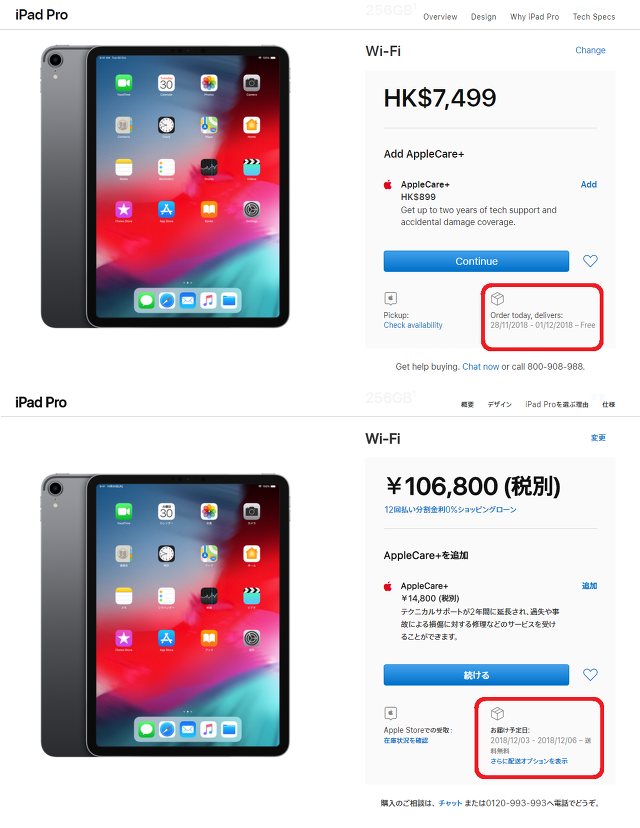
Task: Click the blue 続ける button
Action: pos(476,675)
